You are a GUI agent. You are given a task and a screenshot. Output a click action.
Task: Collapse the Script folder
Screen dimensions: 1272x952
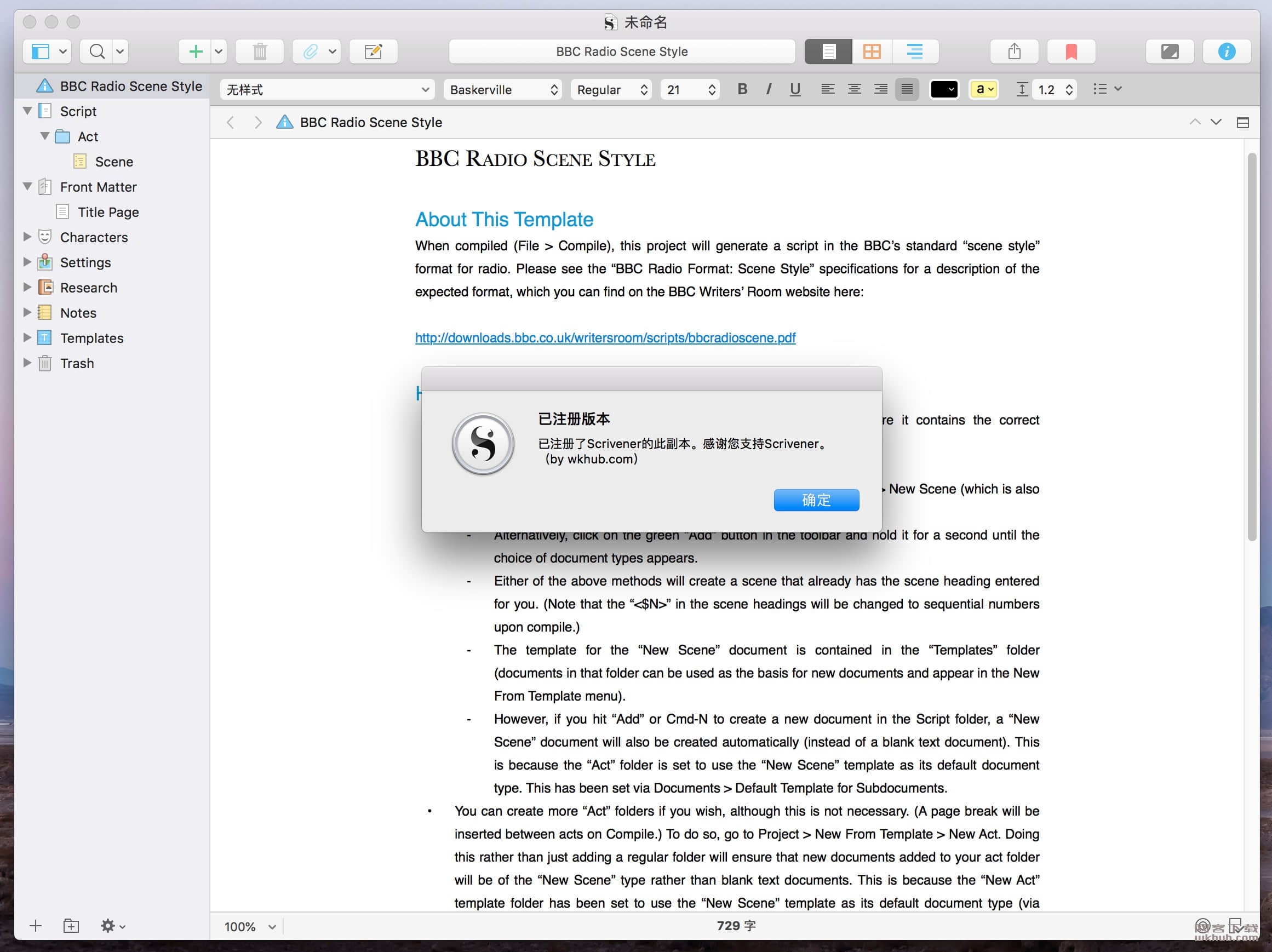point(27,111)
